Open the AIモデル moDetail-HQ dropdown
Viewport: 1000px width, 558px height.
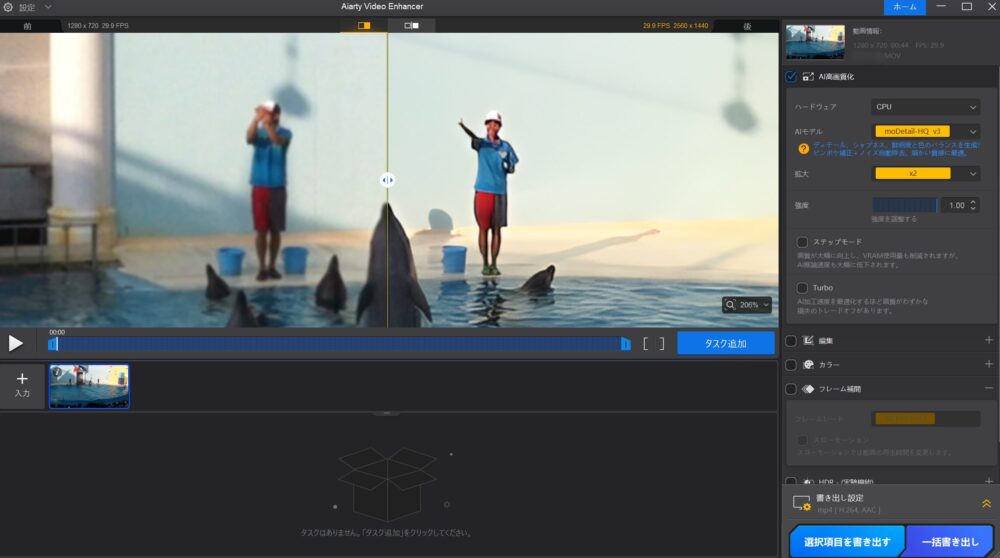925,131
